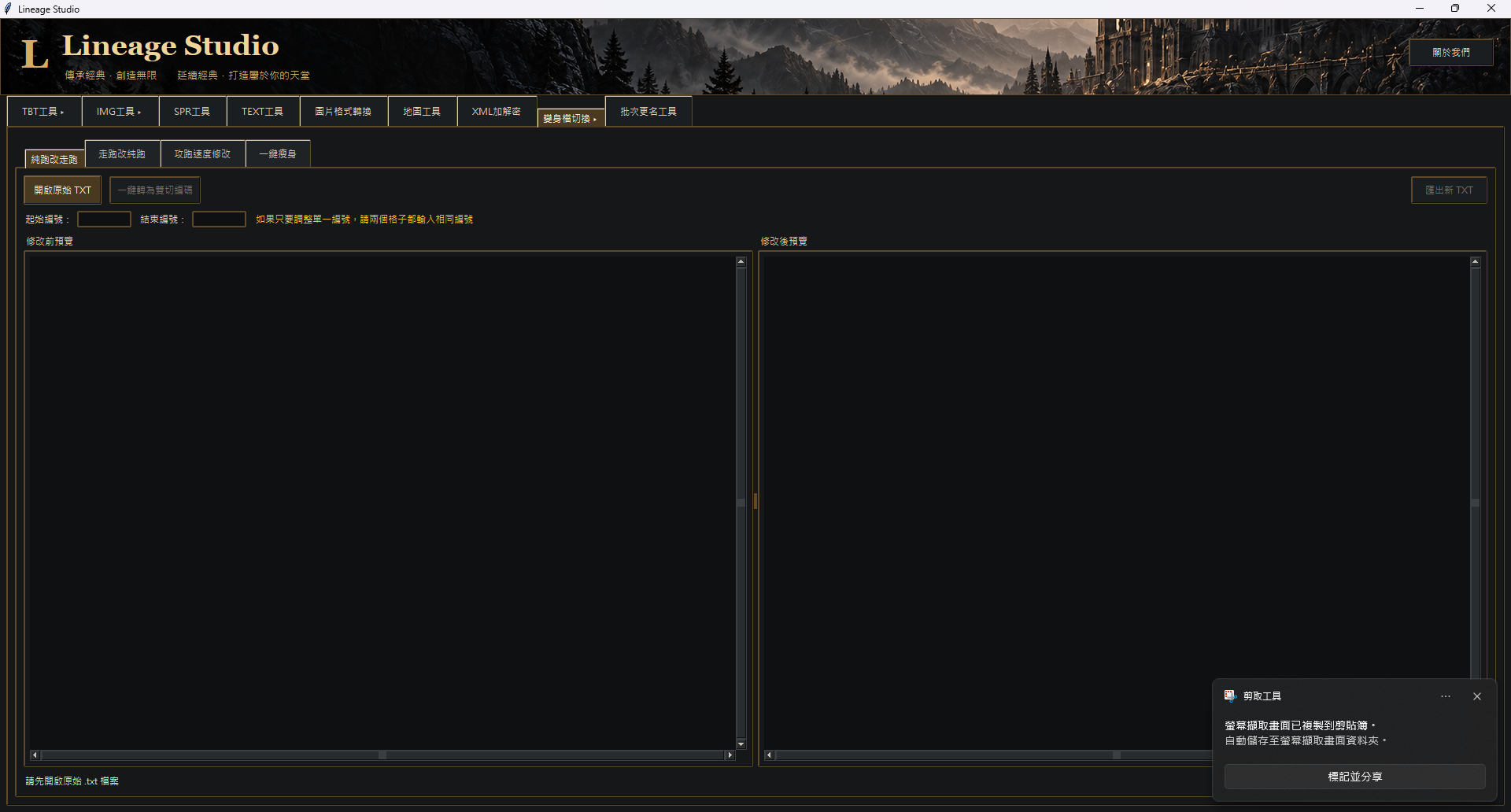The image size is (1511, 812).
Task: Go to the 批次更名工具 tab
Action: point(648,112)
